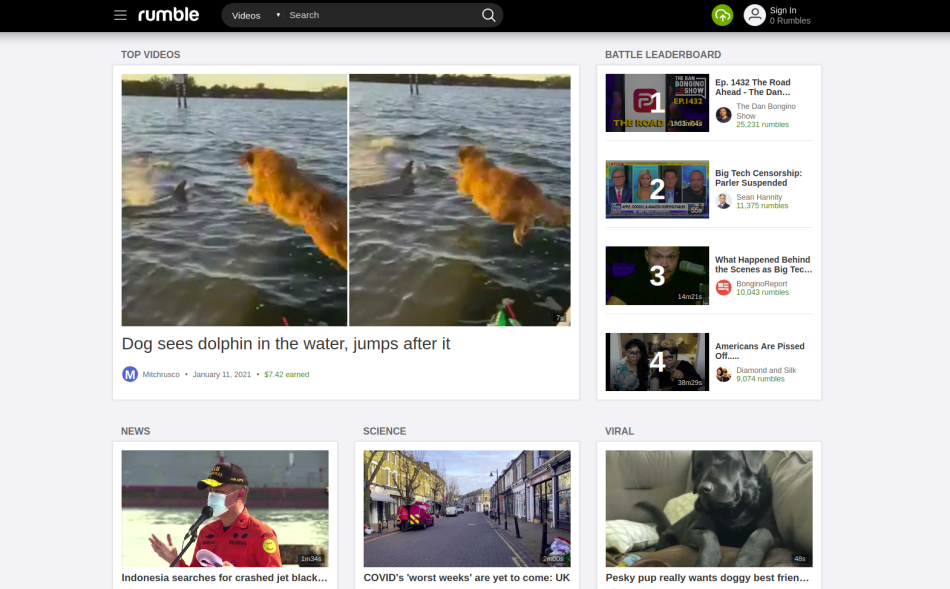
Task: Open the Ep. 1432 leaderboard thumbnail
Action: pos(656,102)
